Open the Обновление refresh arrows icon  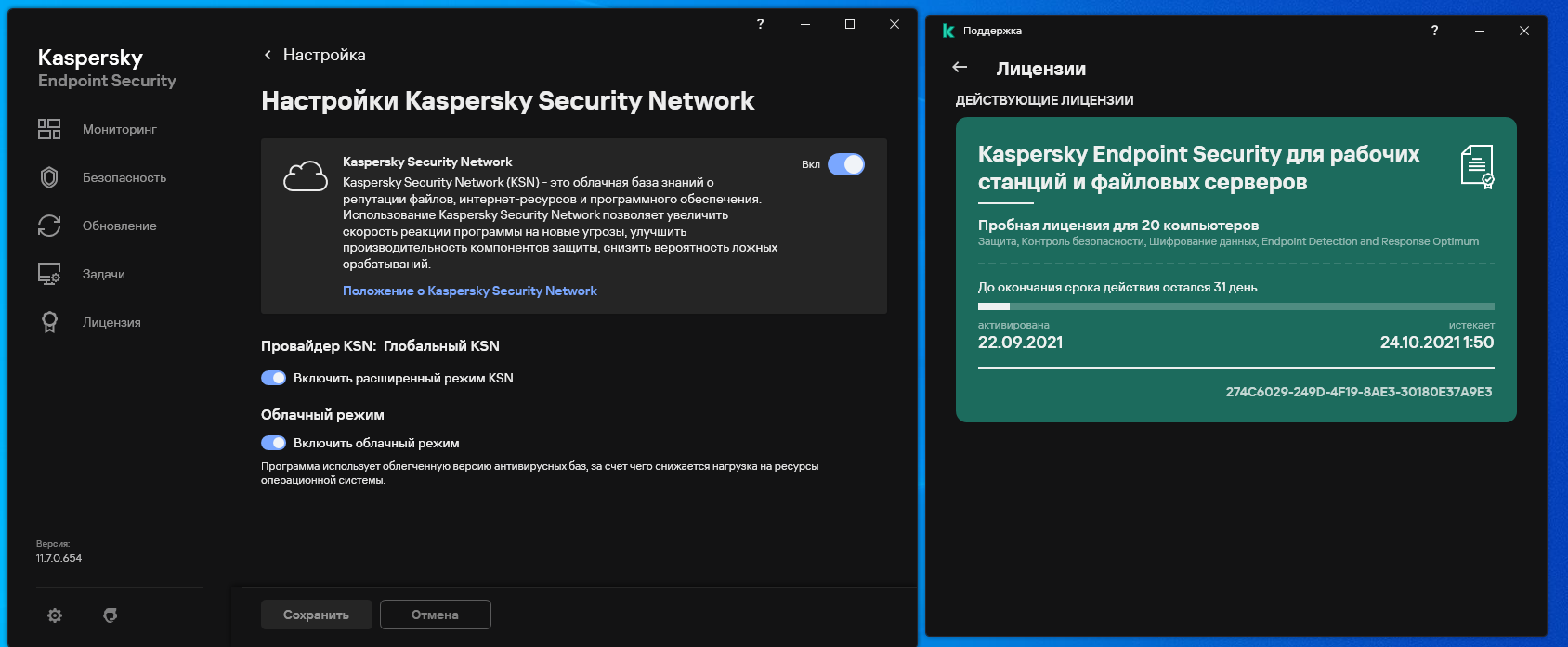pos(49,226)
